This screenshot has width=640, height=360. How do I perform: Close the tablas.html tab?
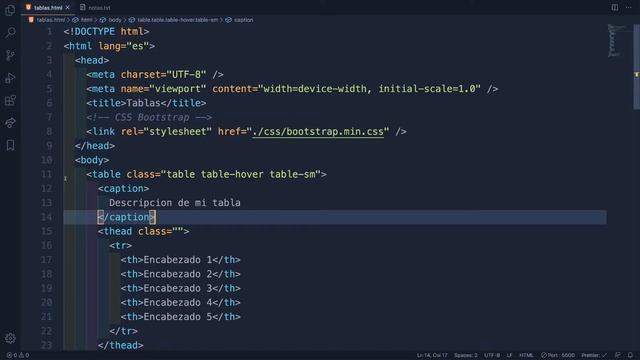68,7
